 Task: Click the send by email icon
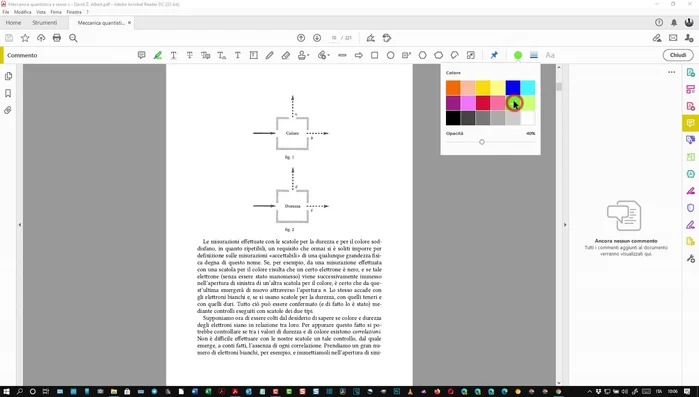point(673,38)
